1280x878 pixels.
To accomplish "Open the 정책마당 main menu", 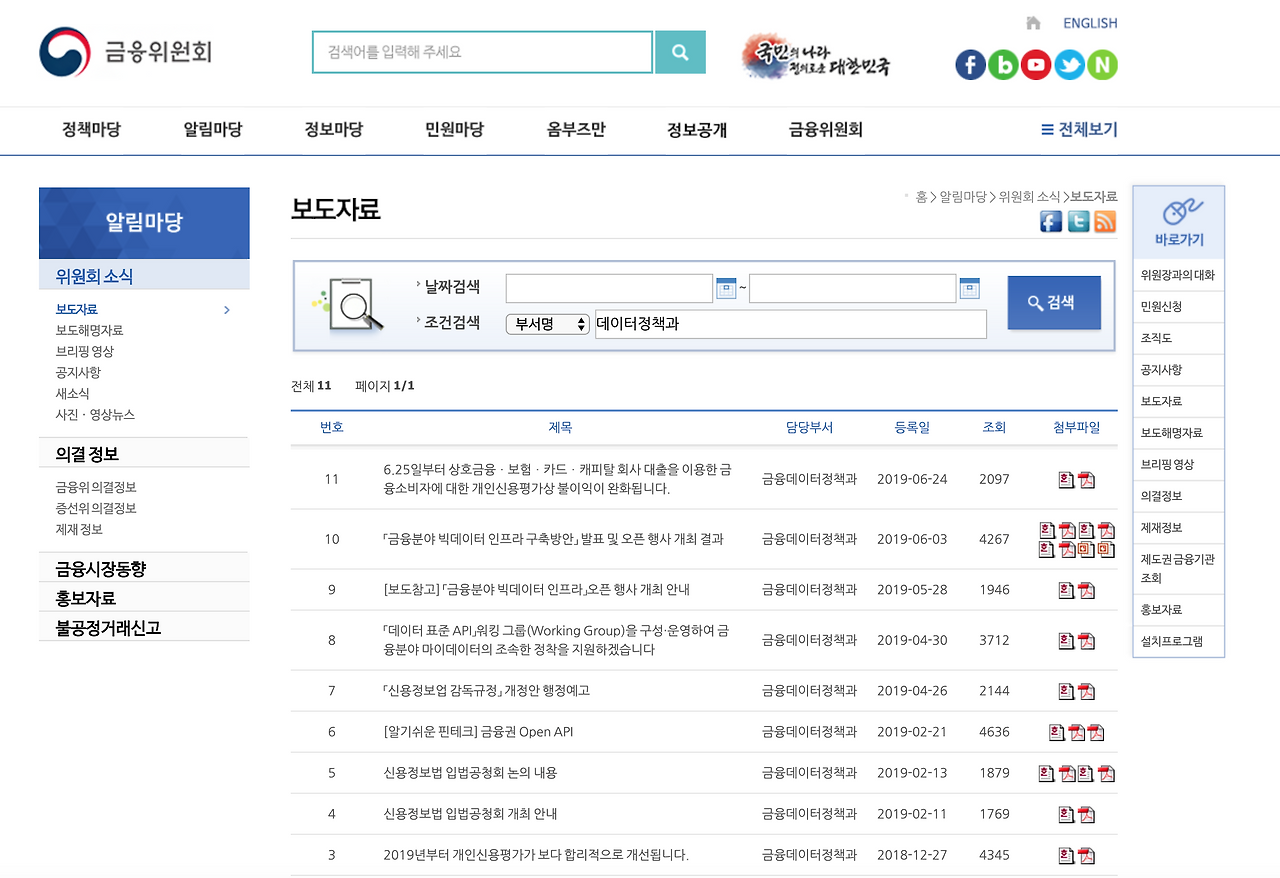I will click(x=91, y=129).
